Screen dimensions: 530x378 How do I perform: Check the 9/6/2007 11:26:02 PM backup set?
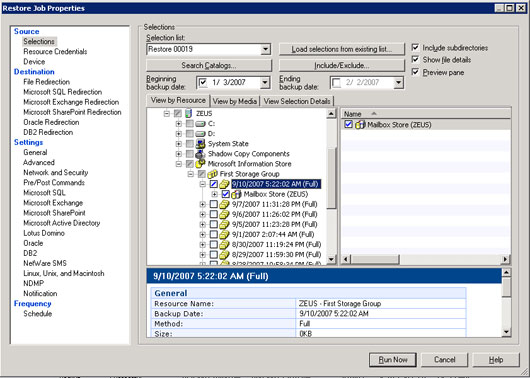[214, 214]
